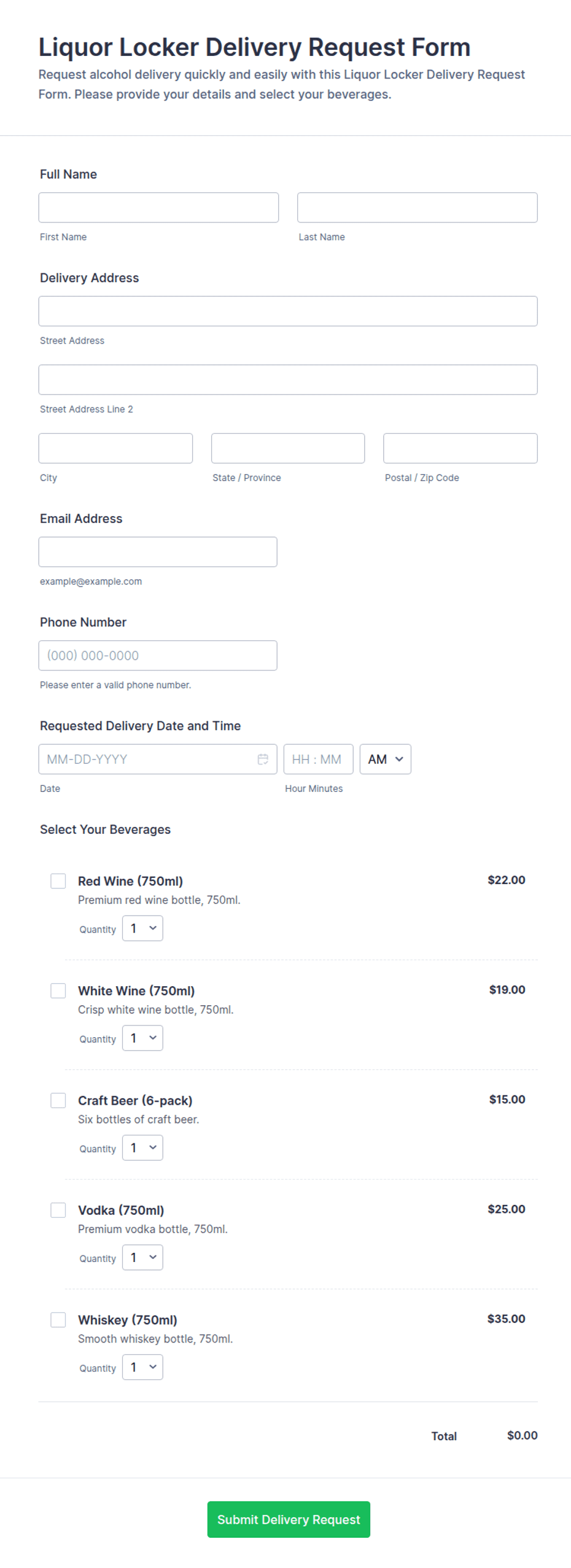
Task: Click the Postal / Zip Code field
Action: tap(460, 448)
